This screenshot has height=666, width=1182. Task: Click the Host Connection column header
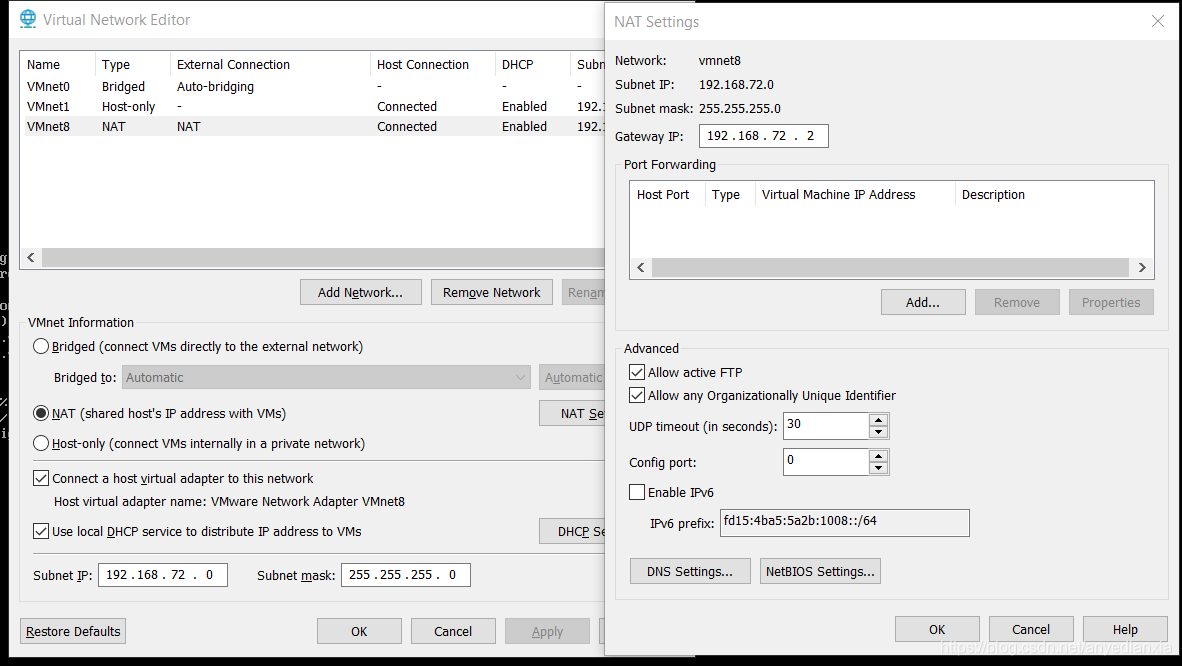point(433,65)
